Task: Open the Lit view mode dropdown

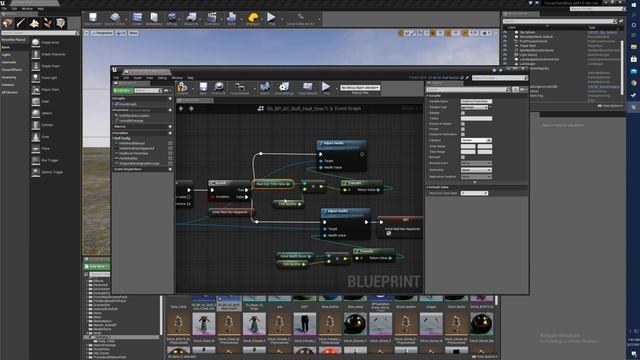Action: tap(121, 33)
